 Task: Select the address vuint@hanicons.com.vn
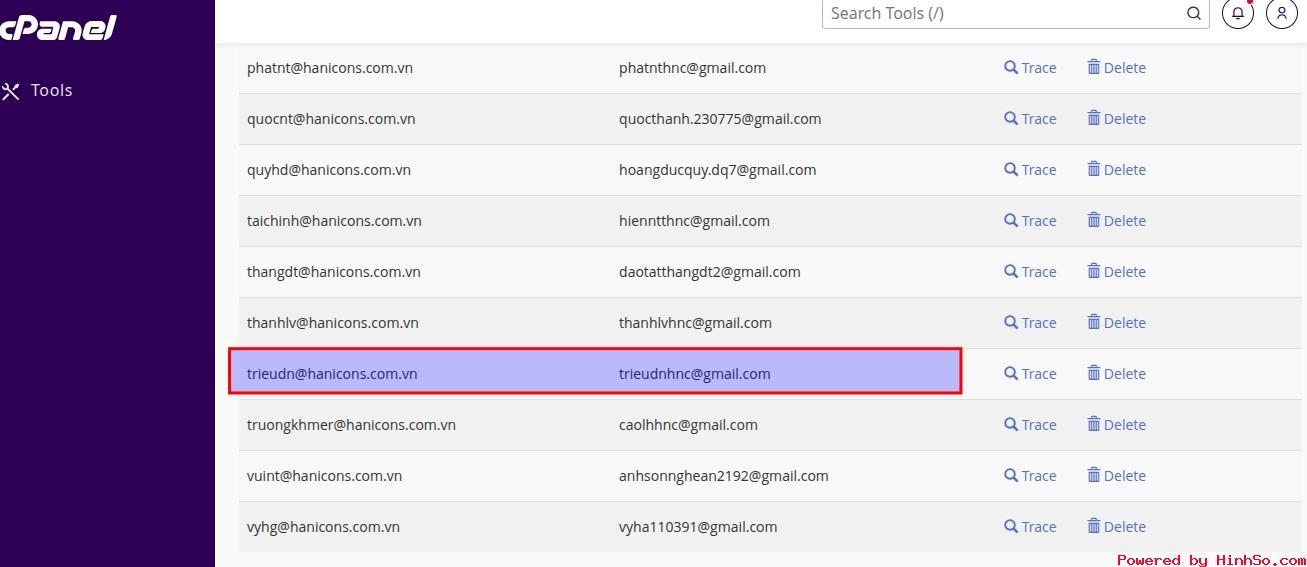325,476
